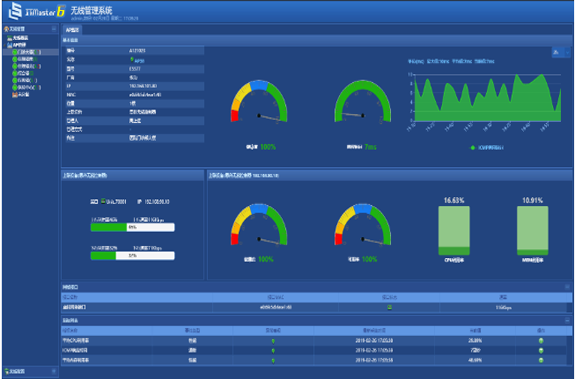Image resolution: width=575 pixels, height=379 pixels.
Task: Click the timestamp column header in monitor table
Action: pyautogui.click(x=374, y=331)
